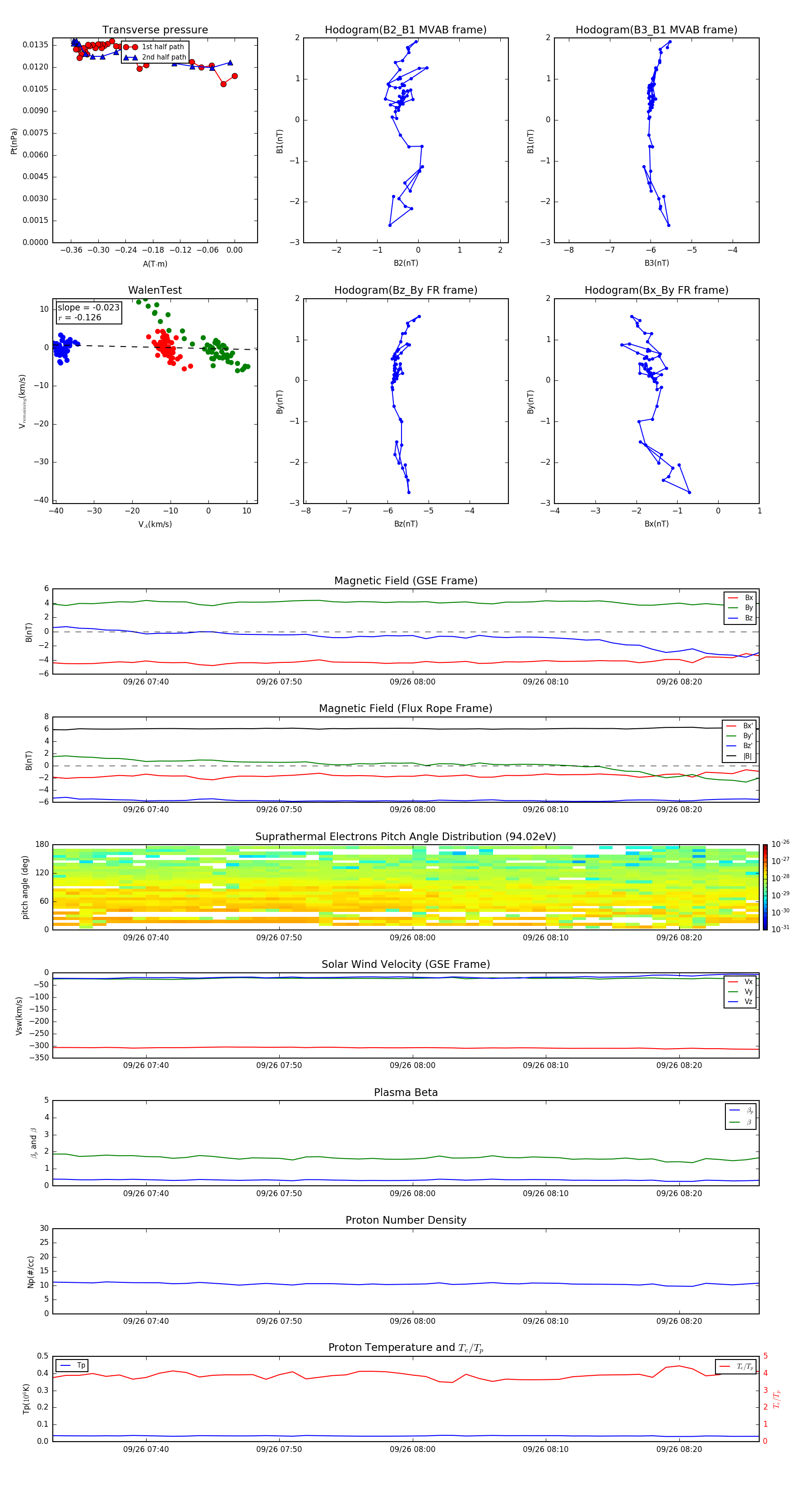Click the 'Bx(nT)' x-axis label
This screenshot has width=812, height=1489.
(x=656, y=524)
